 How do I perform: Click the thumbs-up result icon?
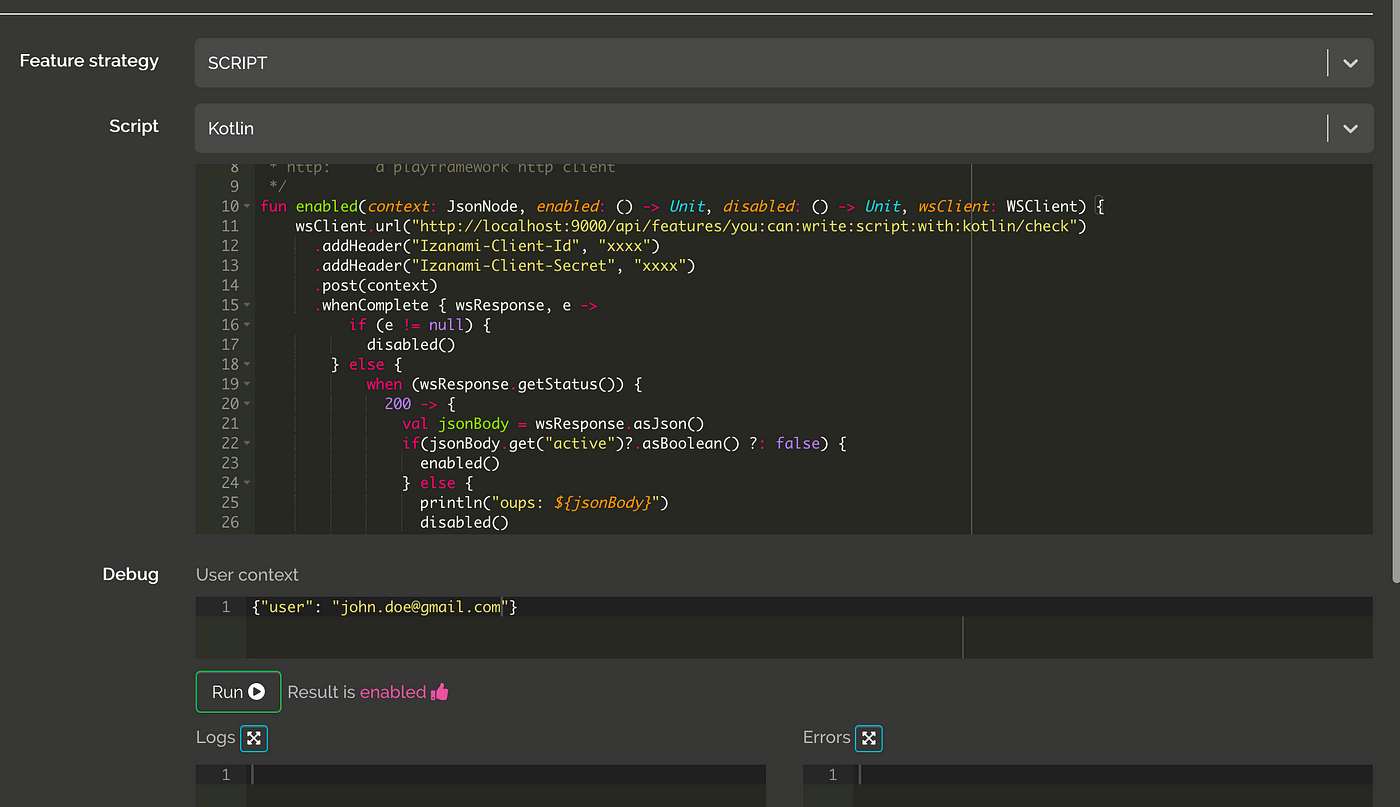coord(439,692)
